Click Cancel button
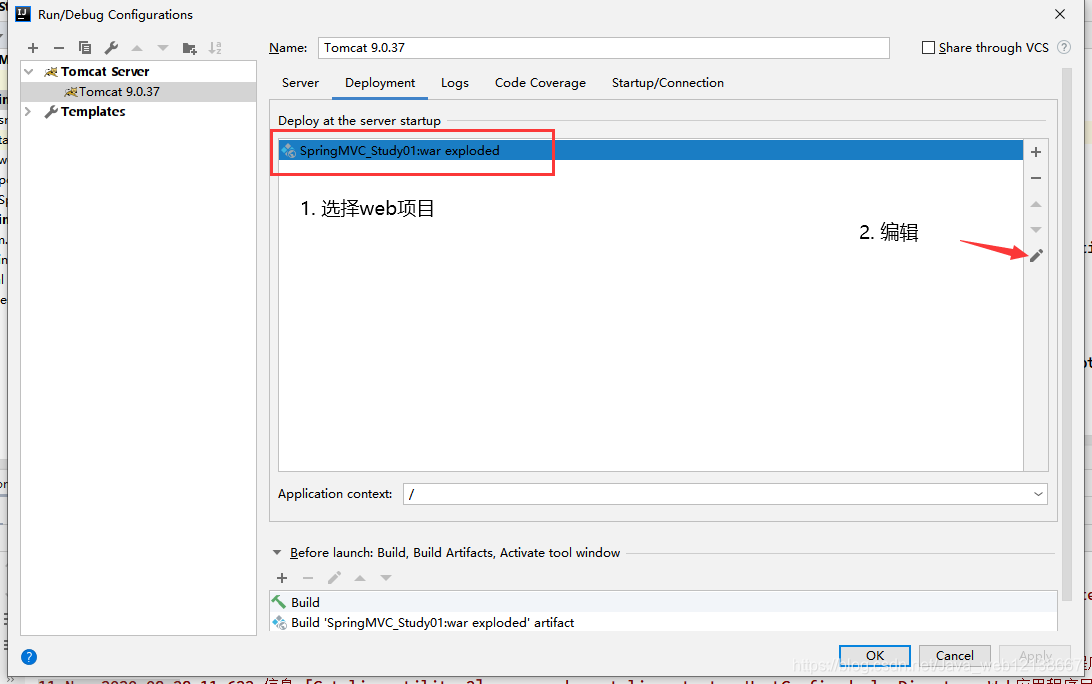The height and width of the screenshot is (684, 1092). pos(955,655)
